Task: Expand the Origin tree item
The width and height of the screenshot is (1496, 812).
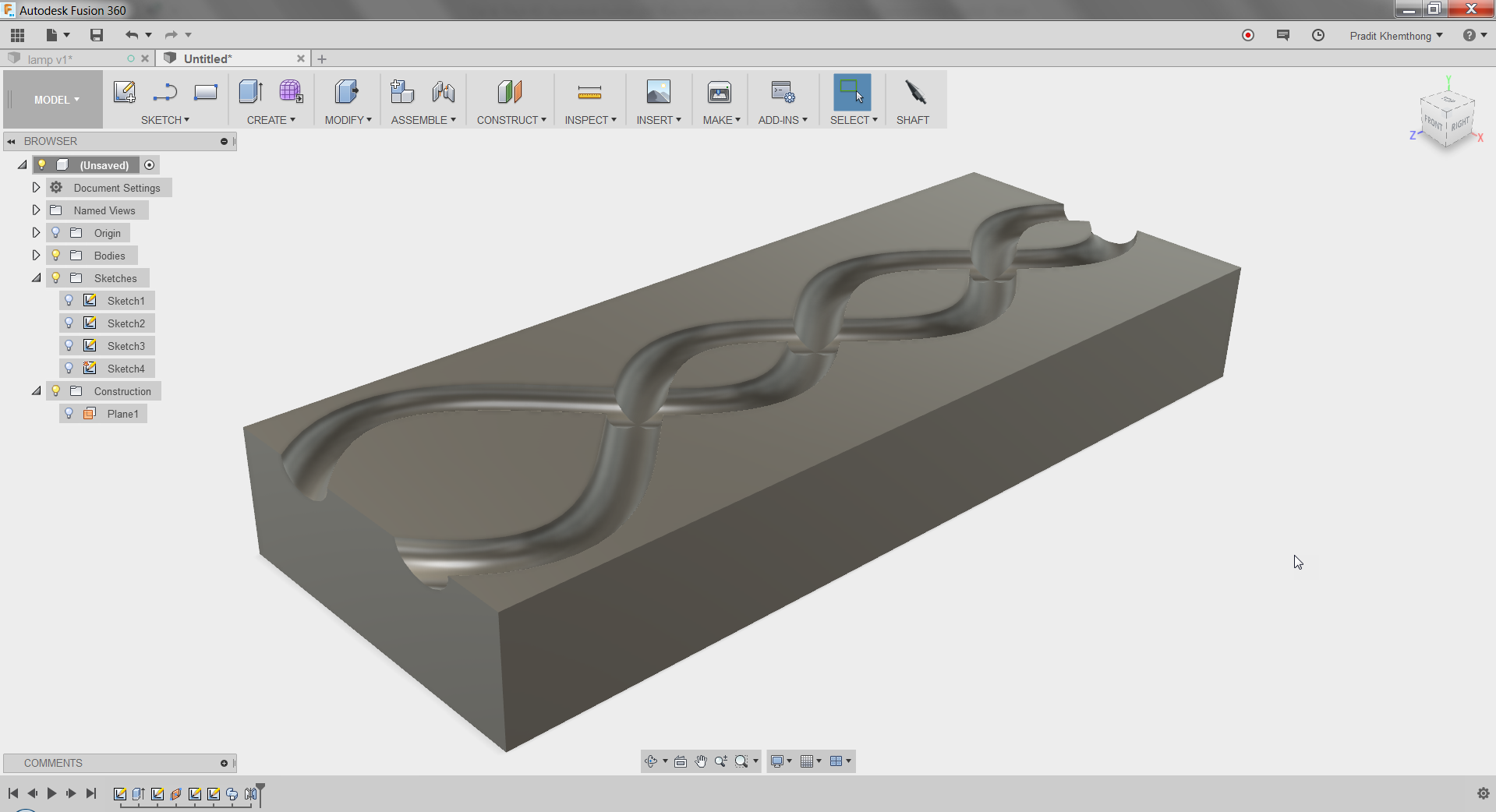Action: click(x=36, y=232)
